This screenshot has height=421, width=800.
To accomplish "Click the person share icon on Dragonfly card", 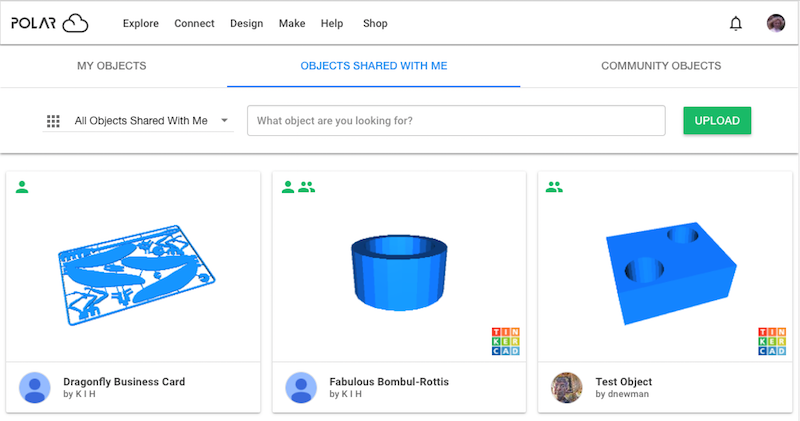I will pyautogui.click(x=22, y=187).
